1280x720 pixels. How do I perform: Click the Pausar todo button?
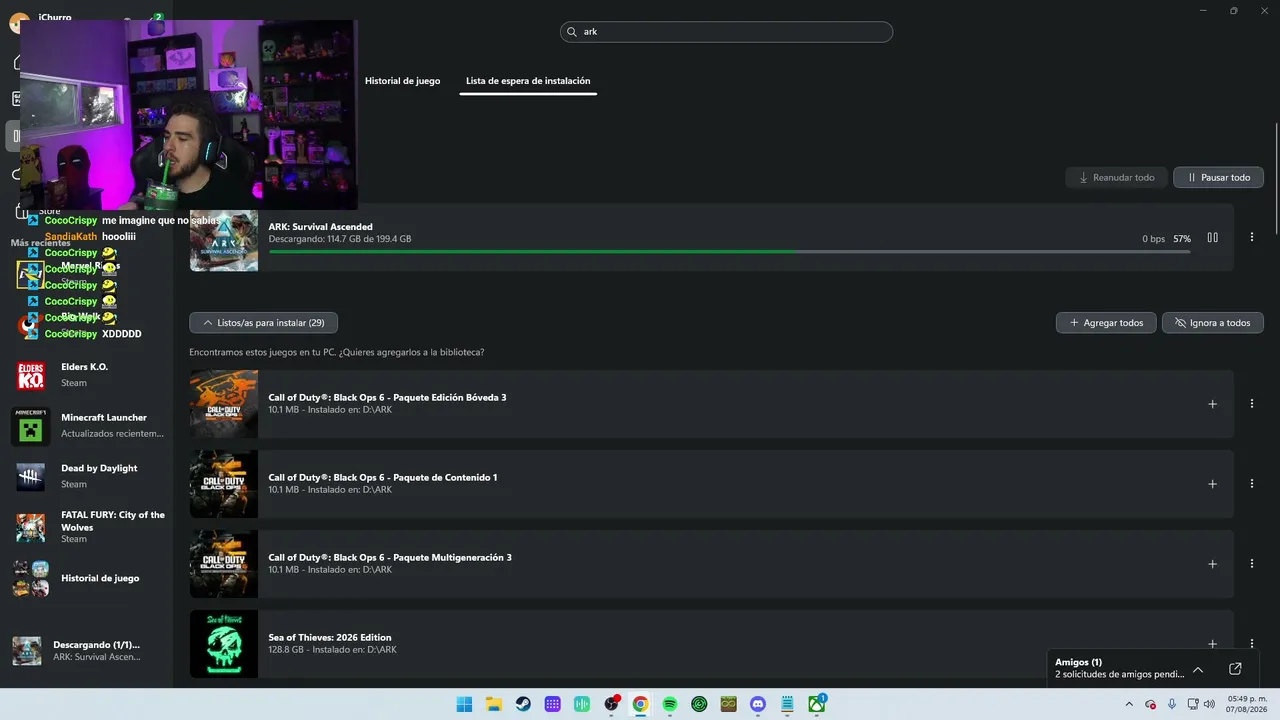(1218, 178)
